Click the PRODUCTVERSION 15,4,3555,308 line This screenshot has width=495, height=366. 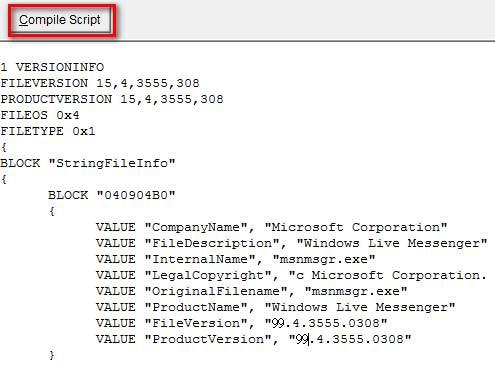pyautogui.click(x=112, y=99)
